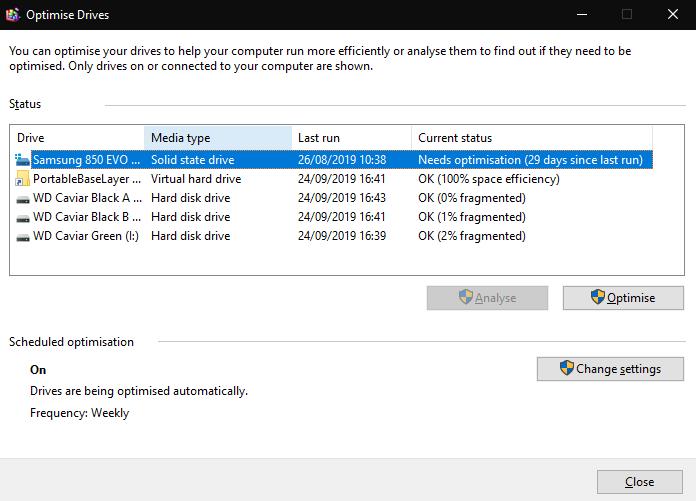Close the dialog with the Close button

click(640, 482)
